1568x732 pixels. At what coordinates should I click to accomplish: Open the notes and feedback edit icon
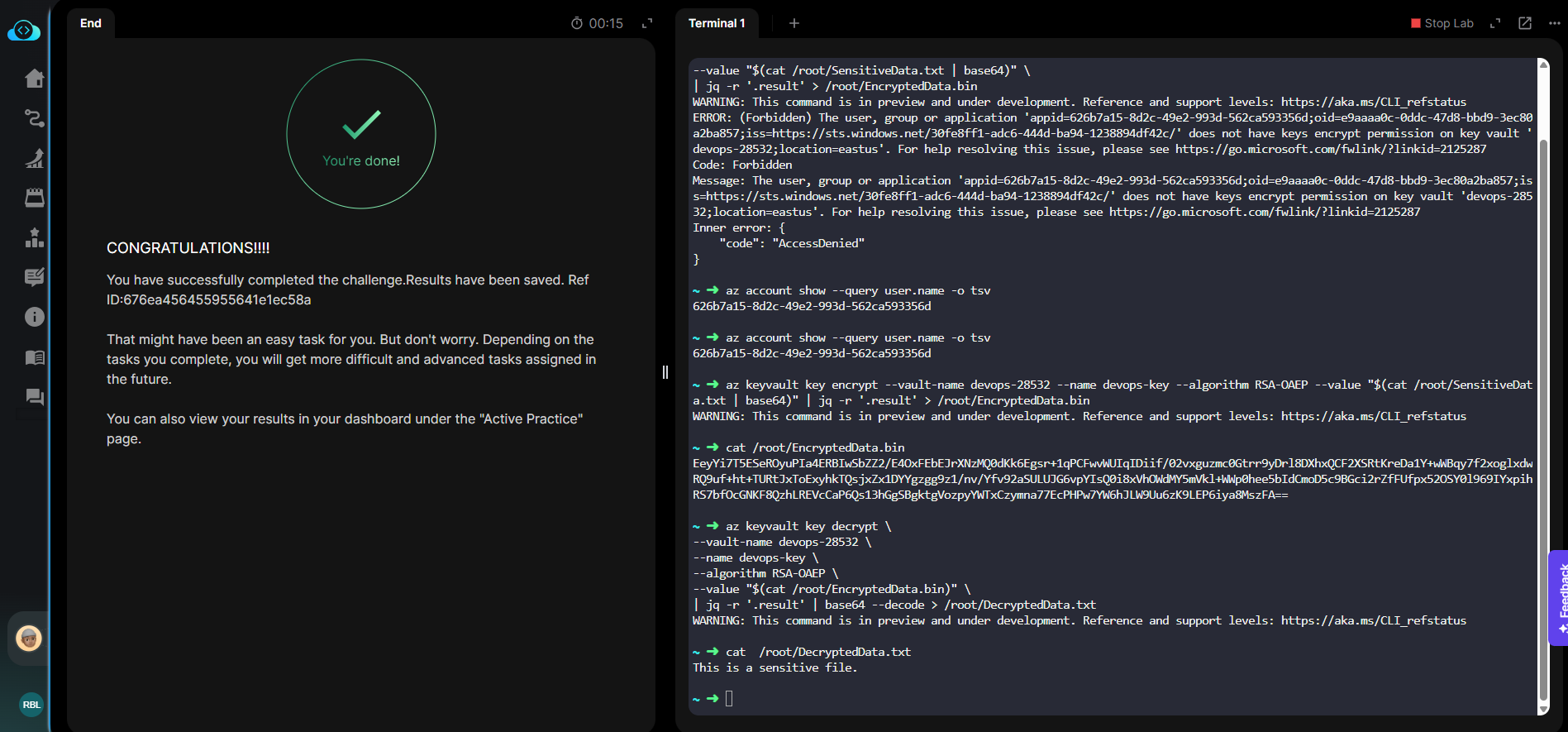(34, 277)
